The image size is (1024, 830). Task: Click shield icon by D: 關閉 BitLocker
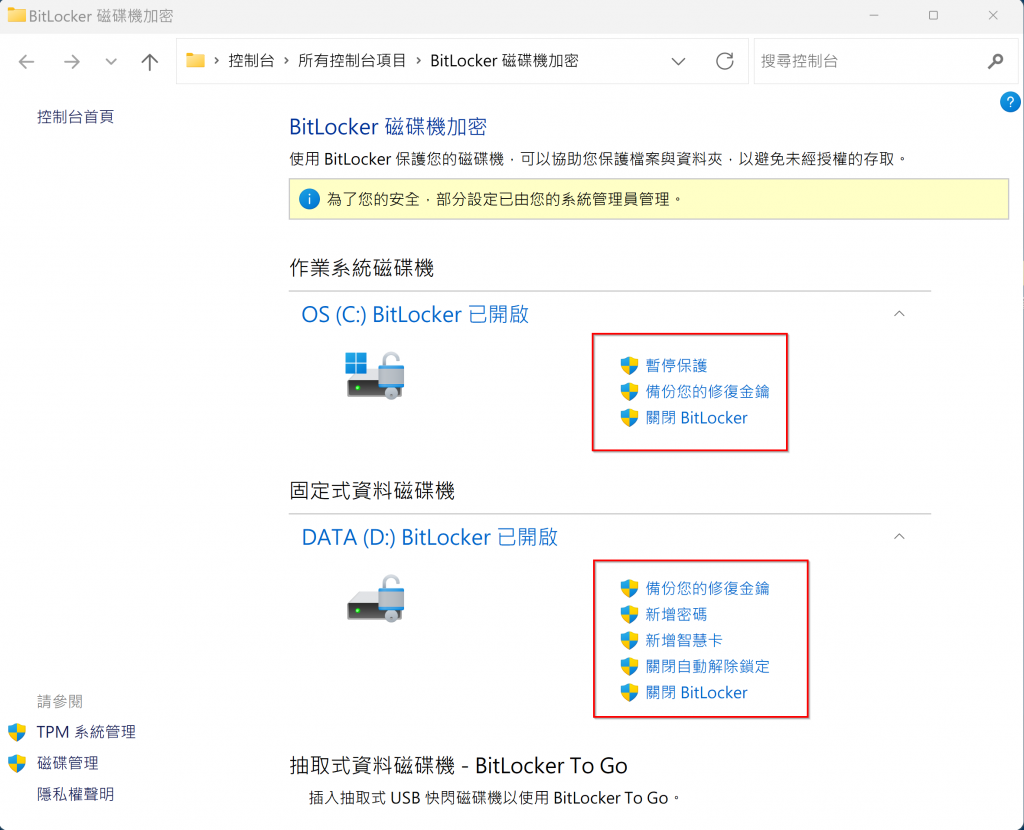pyautogui.click(x=629, y=693)
